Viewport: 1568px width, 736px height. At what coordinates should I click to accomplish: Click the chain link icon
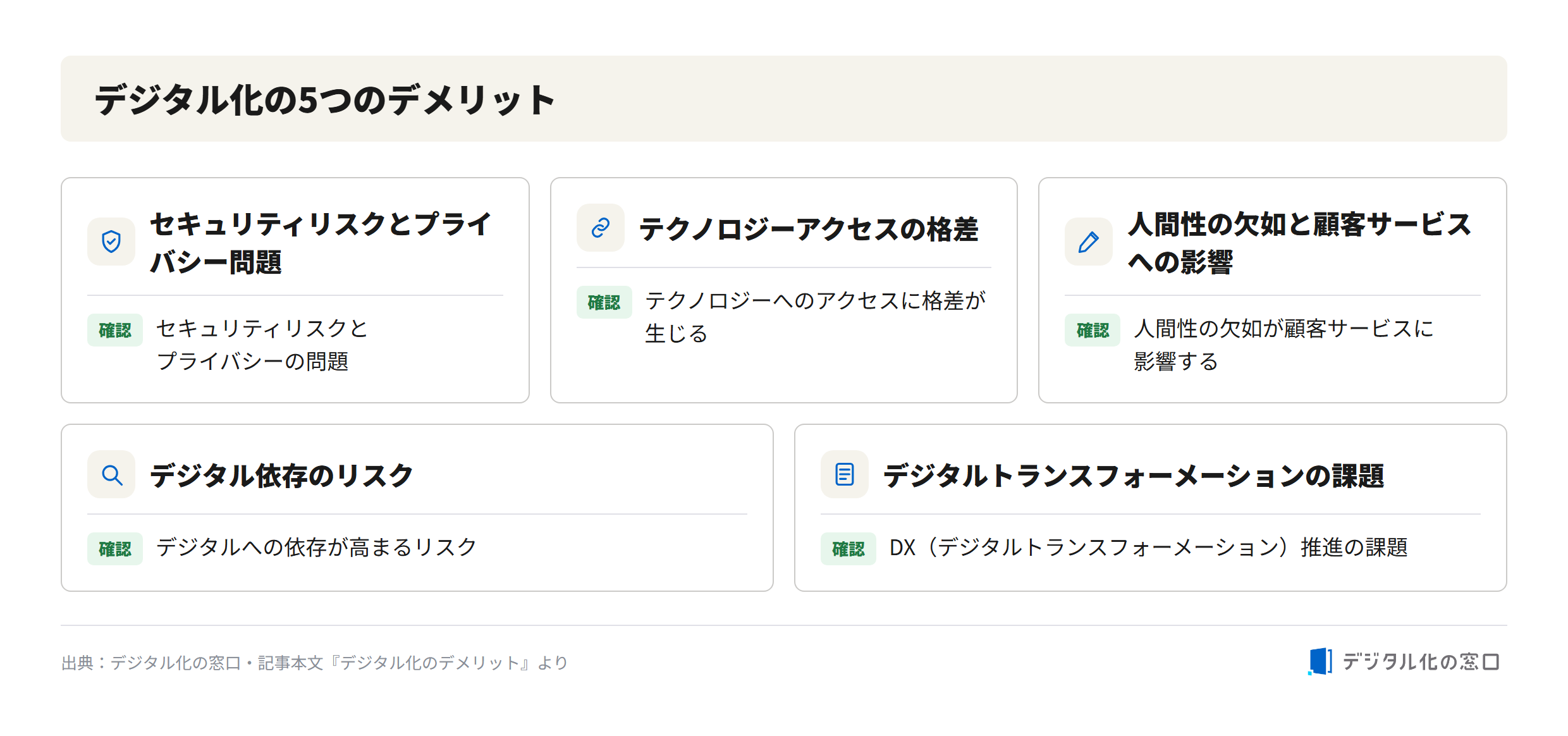tap(601, 228)
